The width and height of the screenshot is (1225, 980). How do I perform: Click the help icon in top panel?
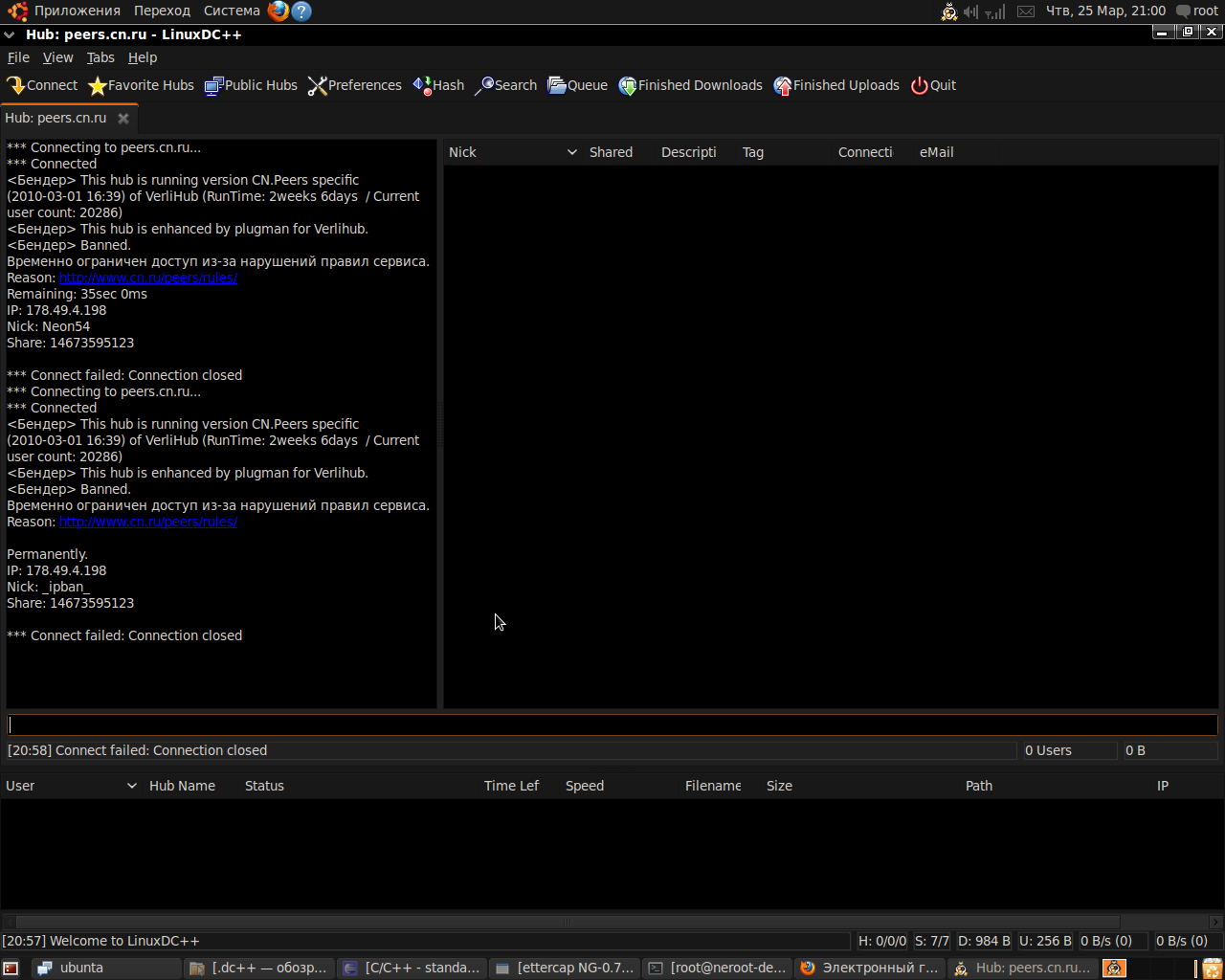(x=301, y=11)
